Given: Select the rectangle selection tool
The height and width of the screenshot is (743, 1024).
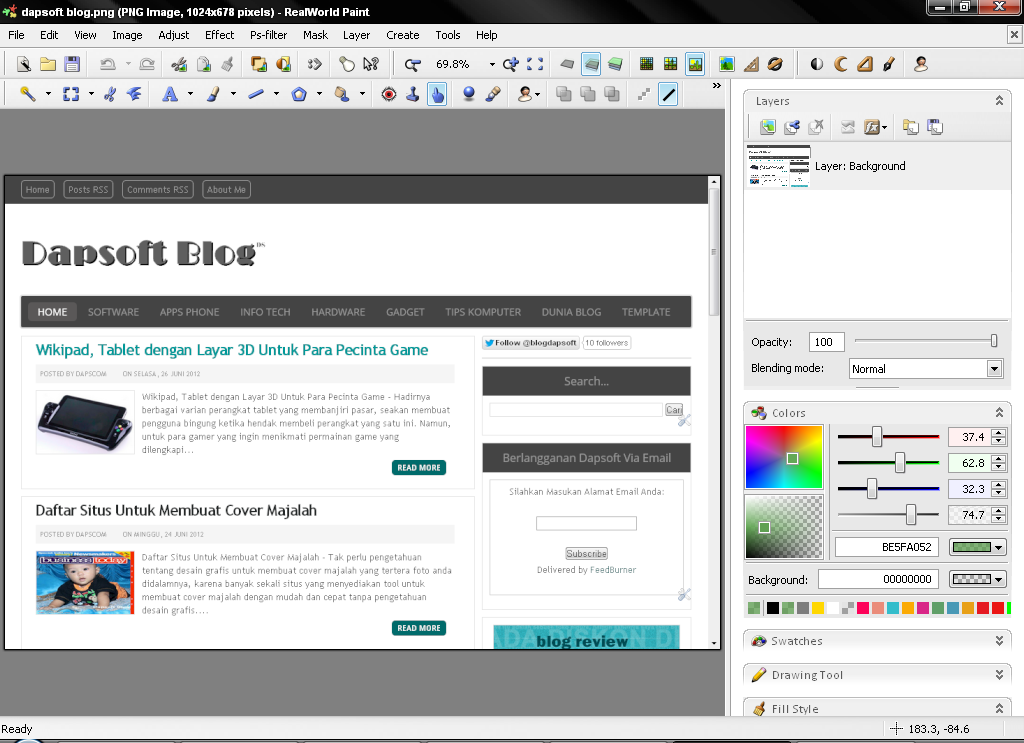Looking at the screenshot, I should (x=71, y=94).
